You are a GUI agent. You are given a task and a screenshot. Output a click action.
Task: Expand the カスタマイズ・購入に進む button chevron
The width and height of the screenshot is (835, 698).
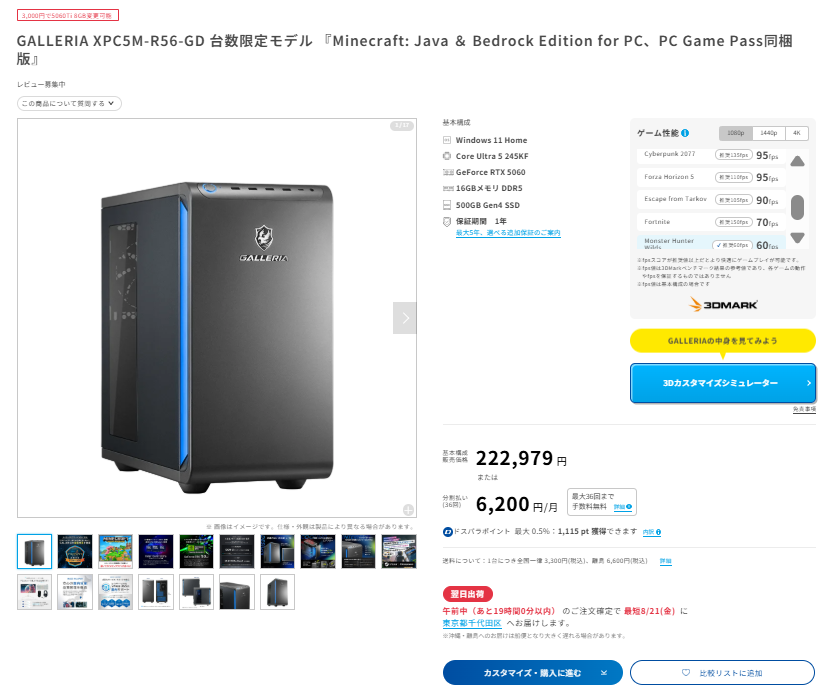point(604,673)
